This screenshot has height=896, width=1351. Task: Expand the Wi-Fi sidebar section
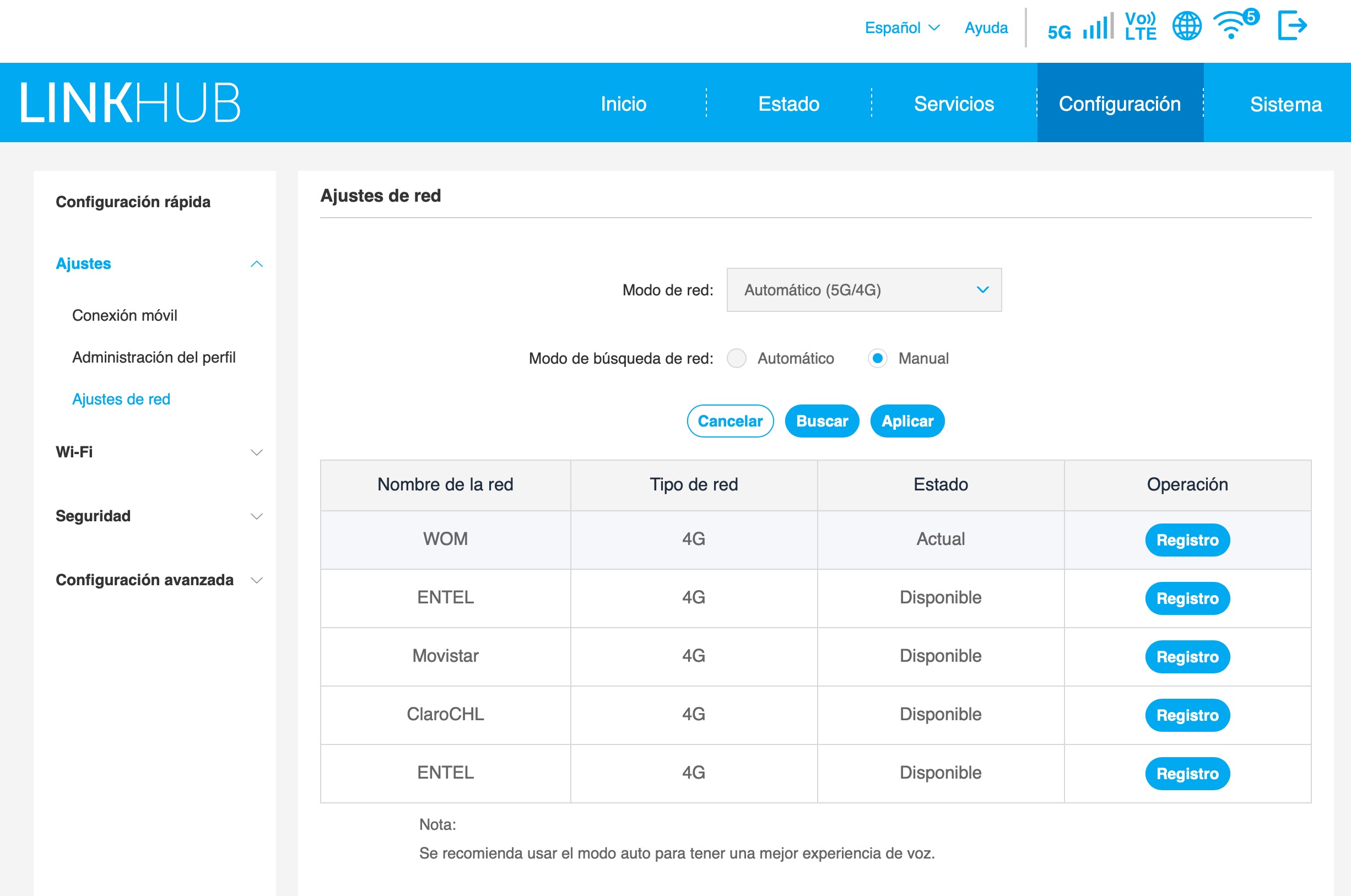pos(257,452)
